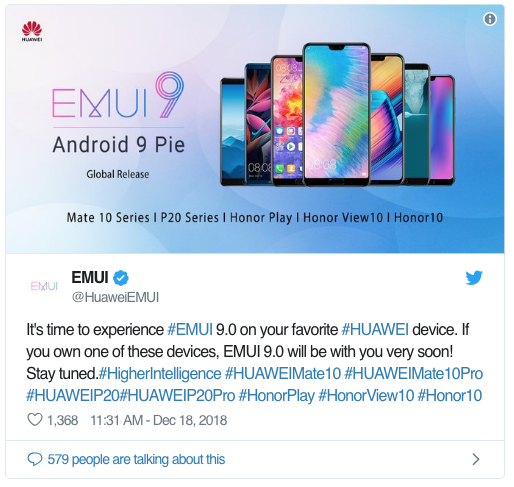514x487 pixels.
Task: Click the EMUI account display name
Action: [90, 277]
